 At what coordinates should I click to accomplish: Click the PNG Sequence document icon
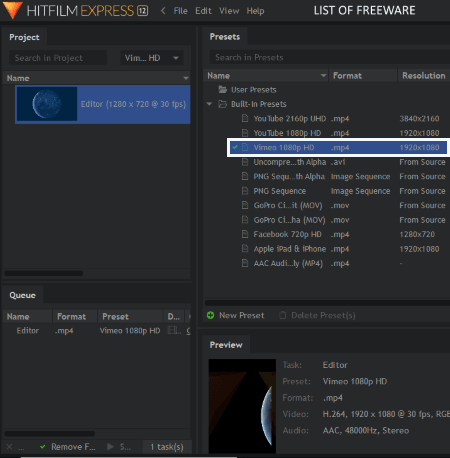tap(245, 191)
